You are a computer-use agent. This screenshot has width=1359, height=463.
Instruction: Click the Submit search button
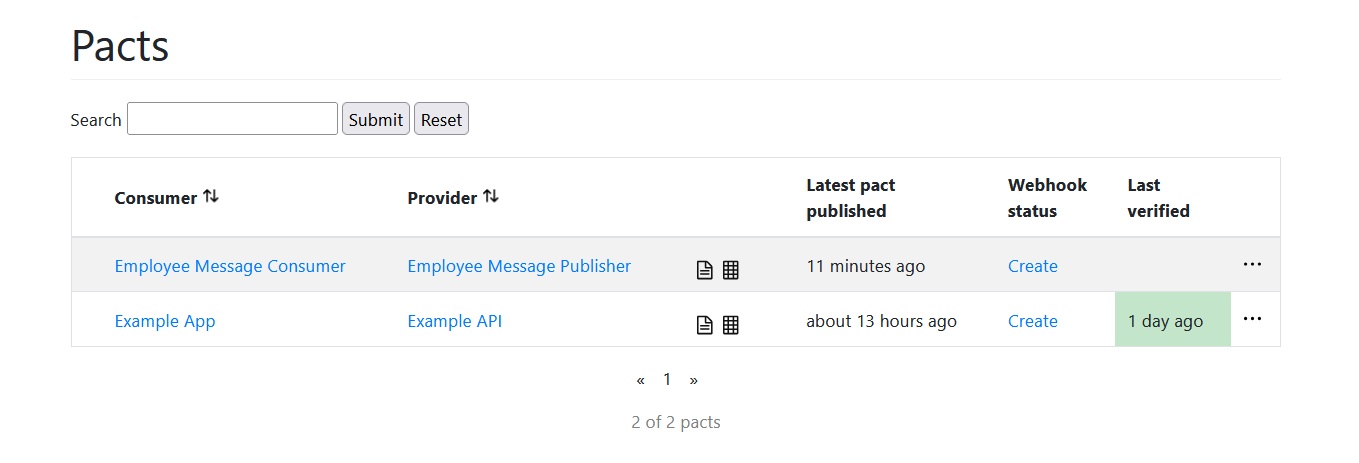(x=376, y=119)
